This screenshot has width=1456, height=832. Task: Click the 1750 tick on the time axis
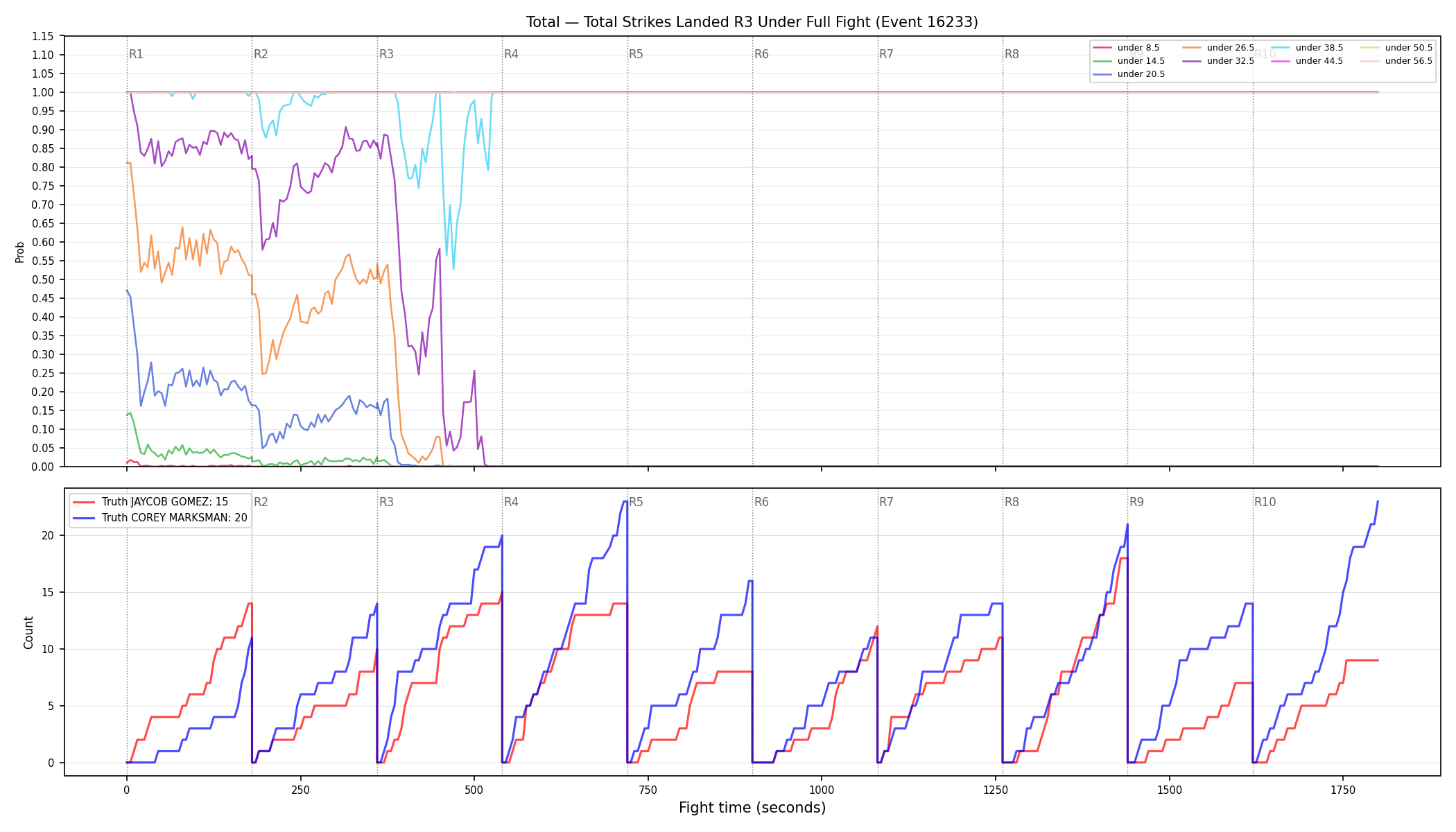coord(1343,789)
